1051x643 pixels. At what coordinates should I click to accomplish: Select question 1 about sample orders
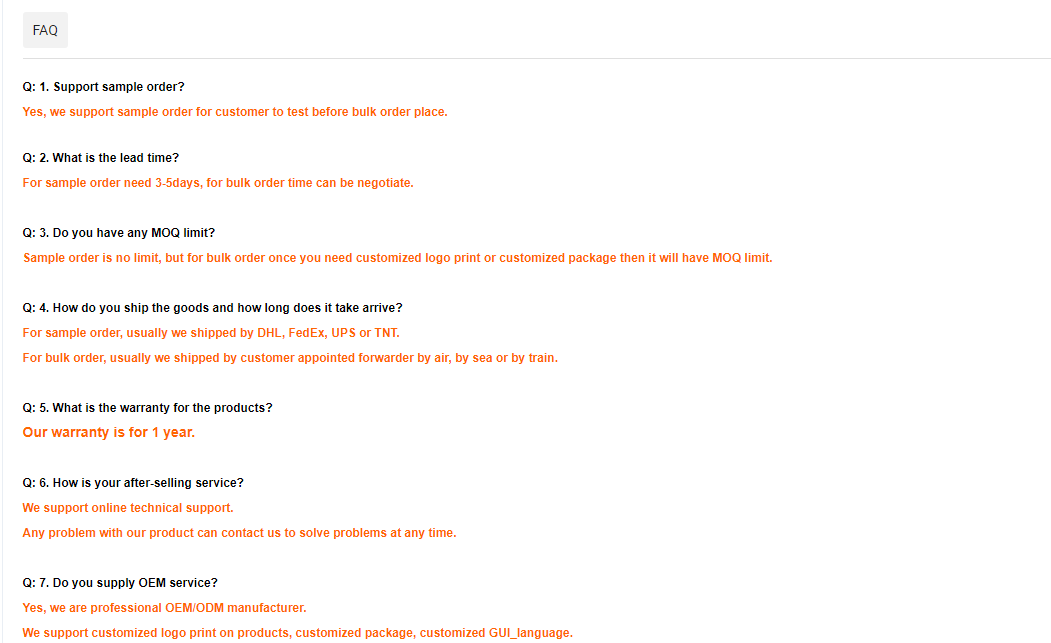click(103, 87)
